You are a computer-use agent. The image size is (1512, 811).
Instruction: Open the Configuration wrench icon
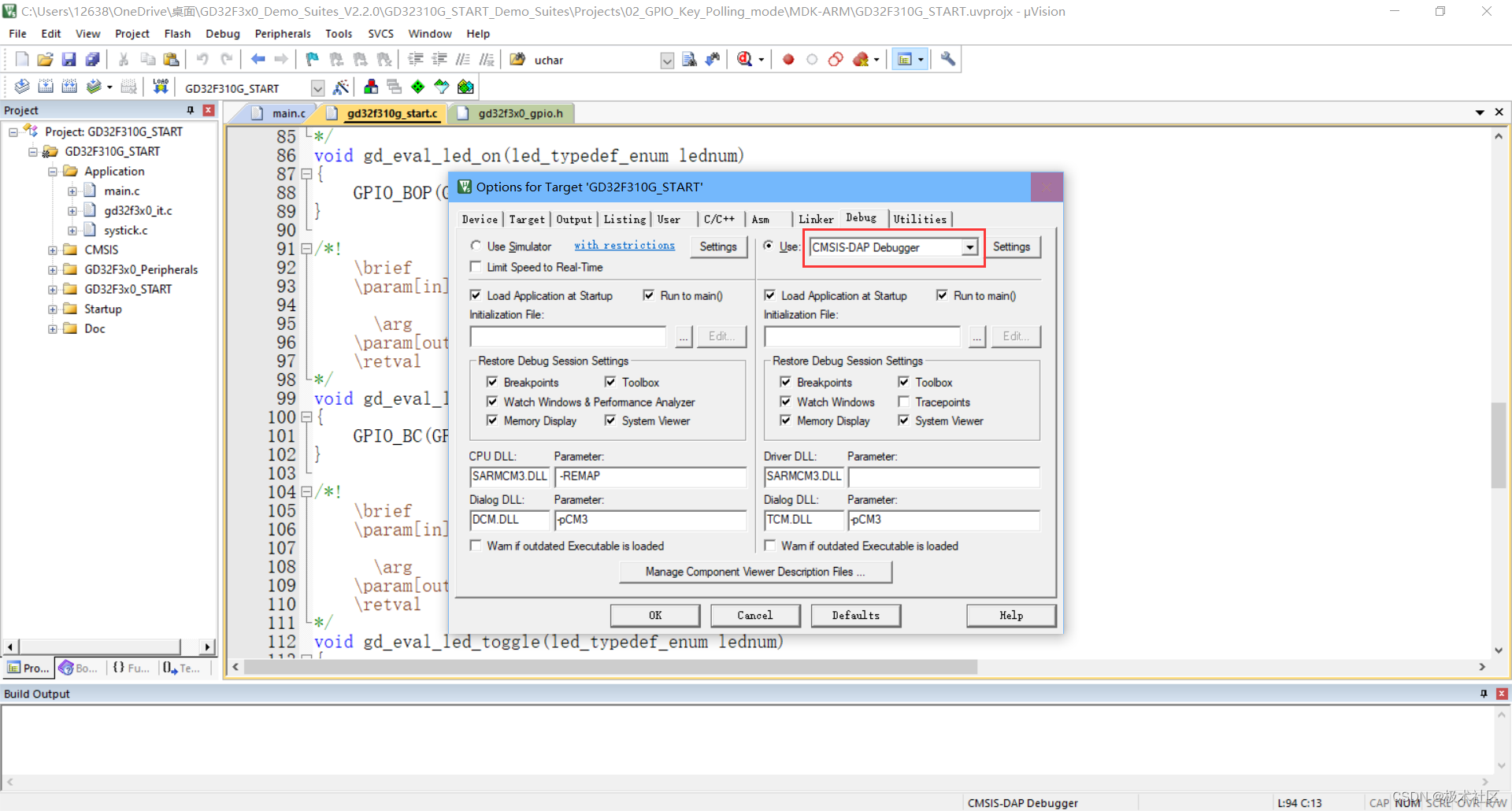(947, 59)
